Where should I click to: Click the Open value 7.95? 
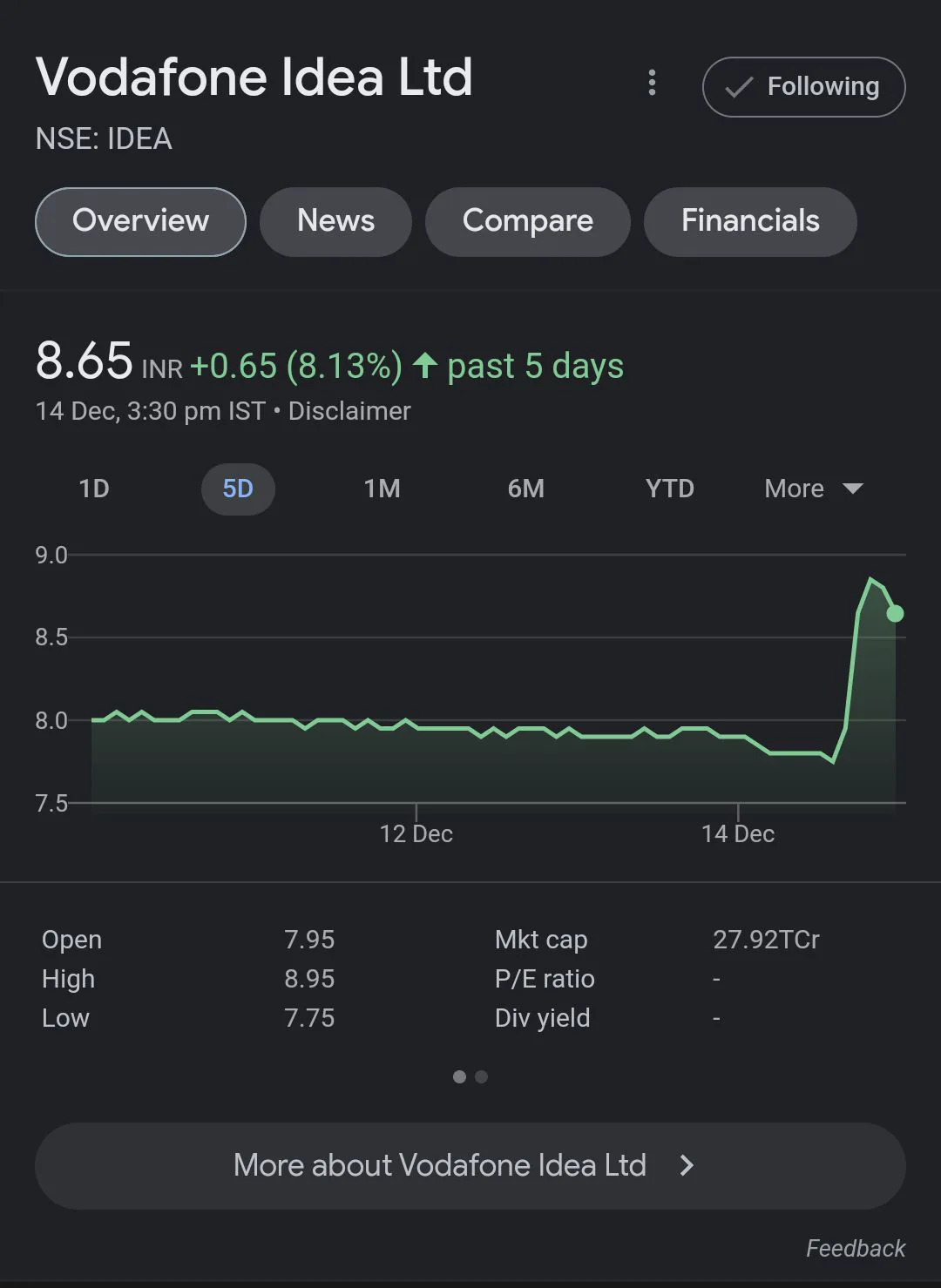309,940
